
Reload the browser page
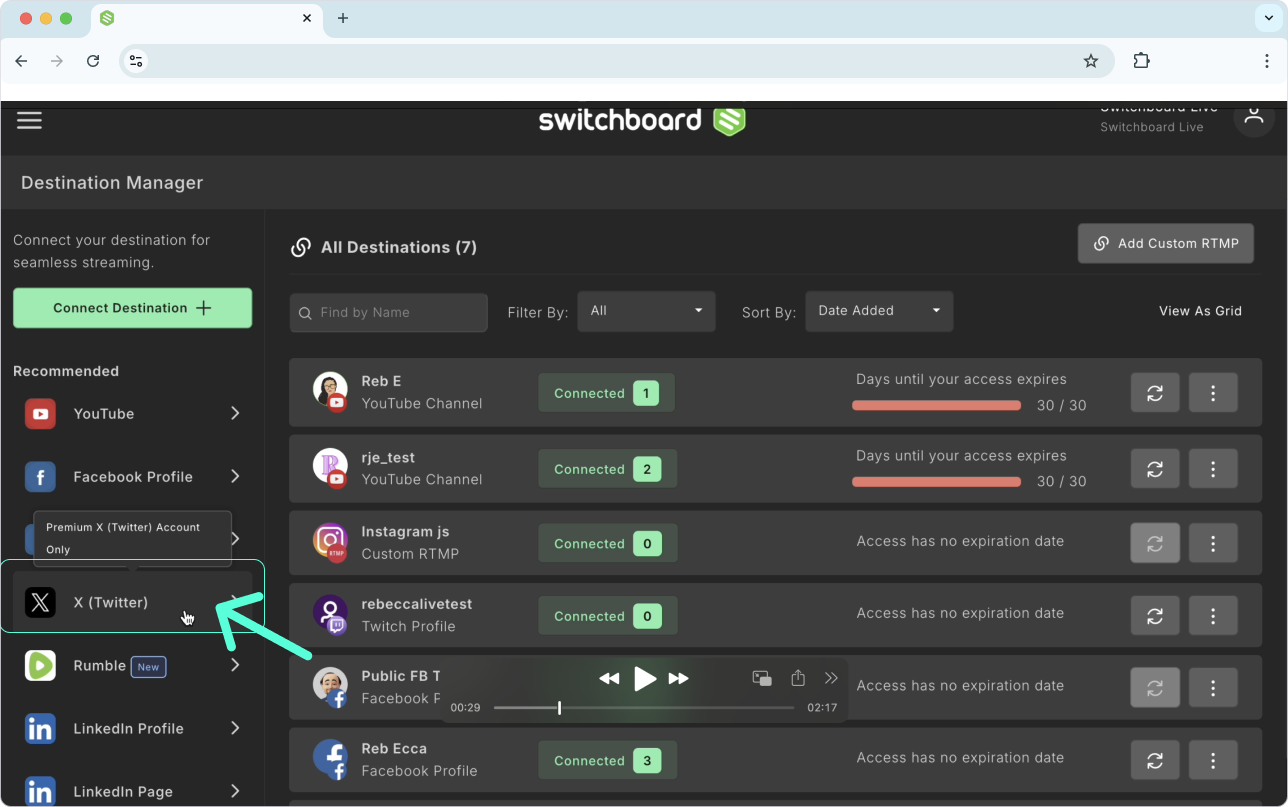click(93, 61)
